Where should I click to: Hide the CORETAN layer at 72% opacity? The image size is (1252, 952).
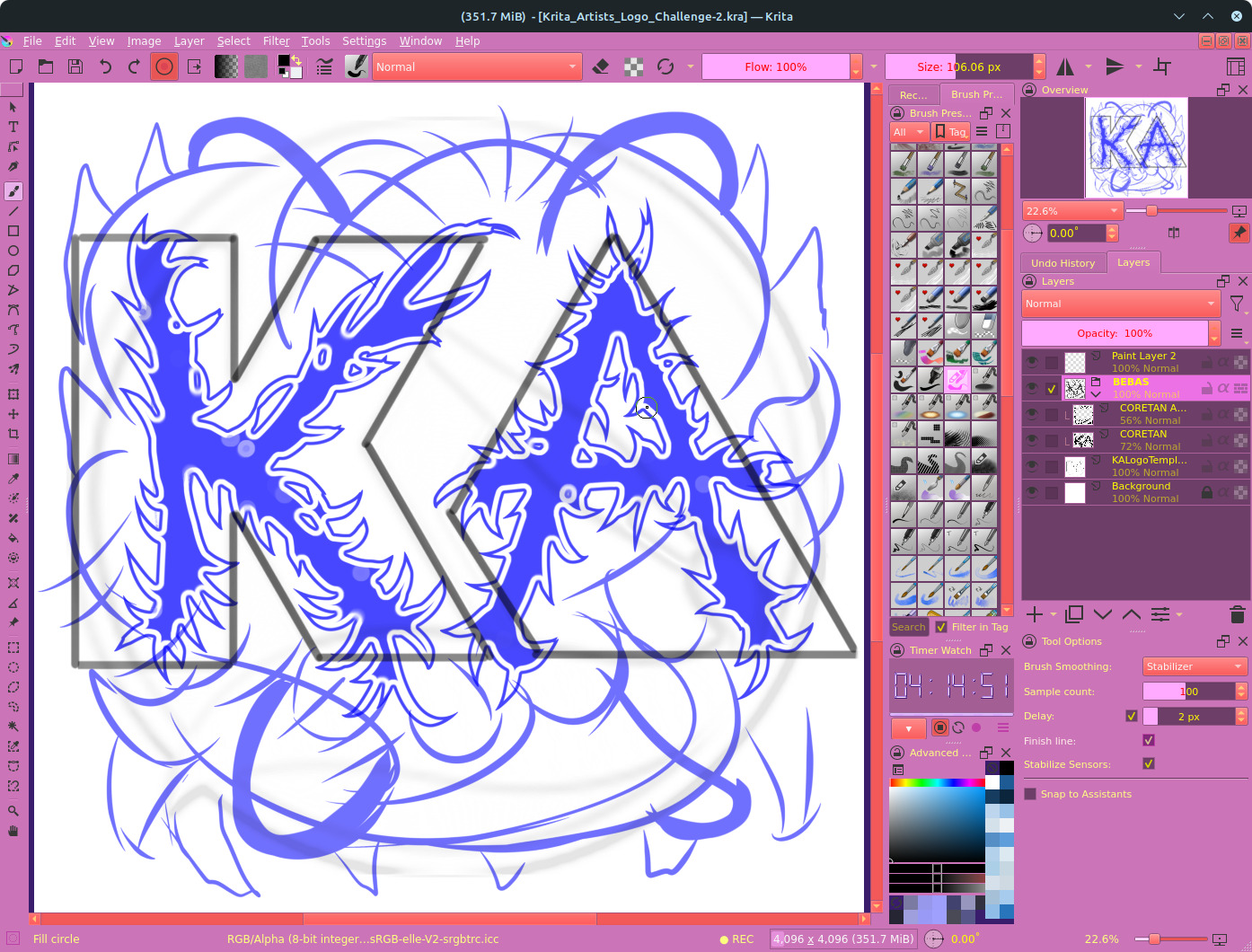1032,440
